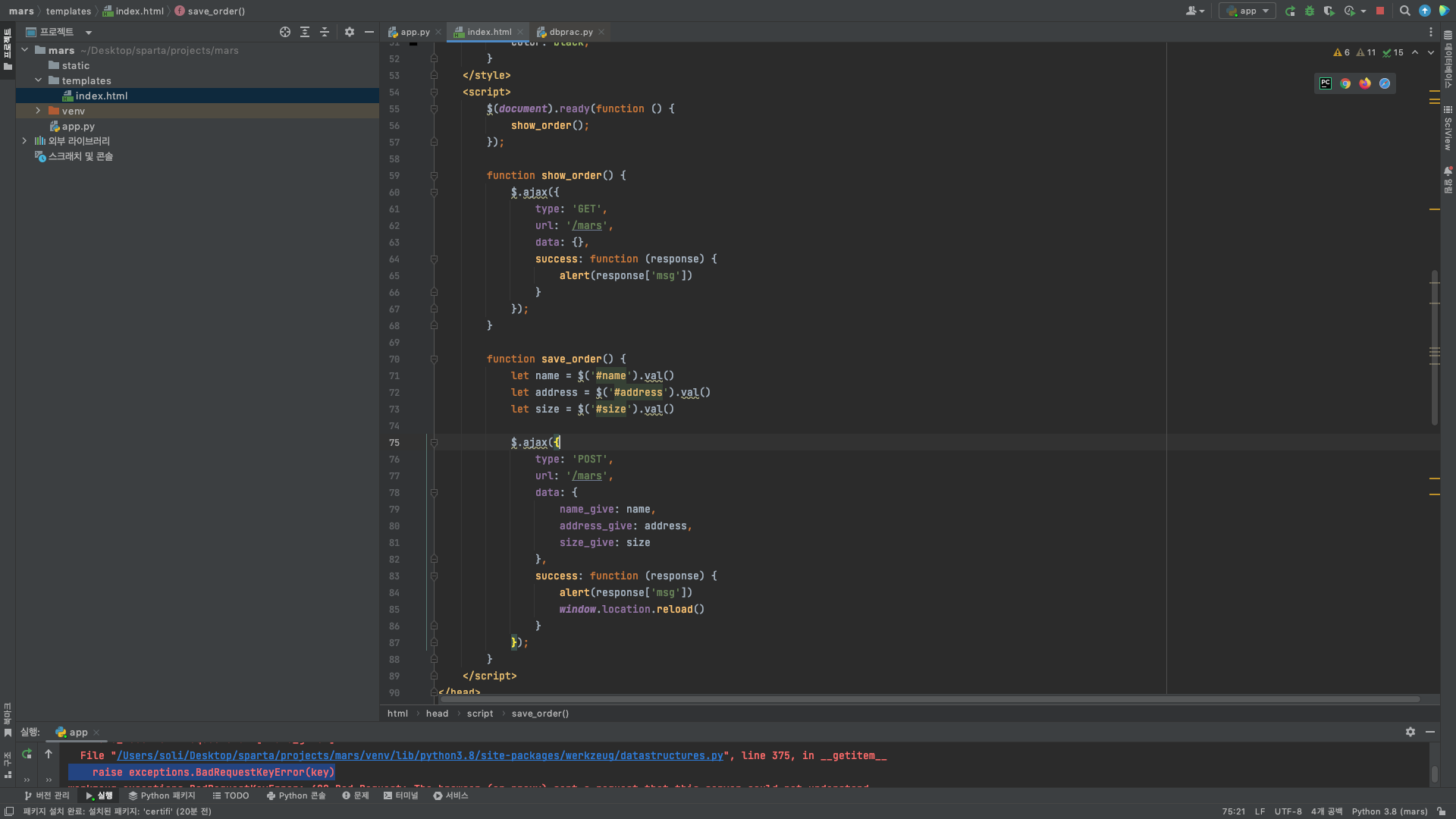The height and width of the screenshot is (819, 1456).
Task: Select opened file target icon in Project panel
Action: 285,32
